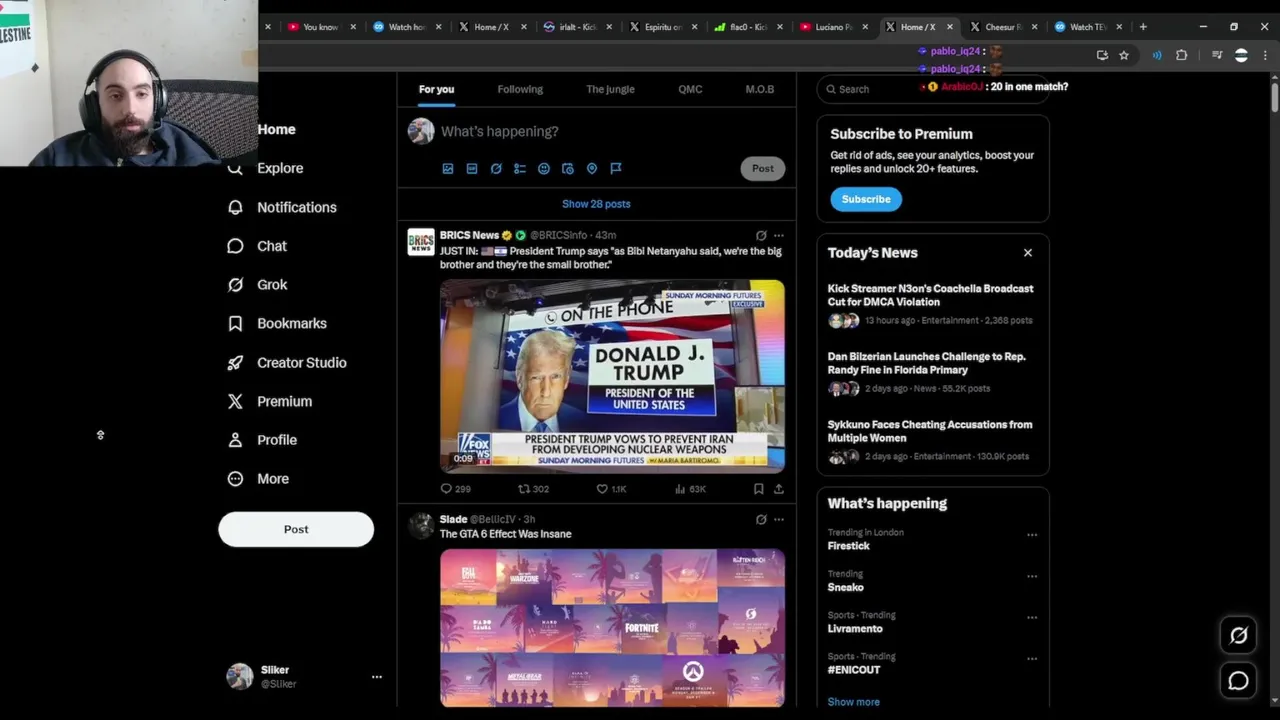This screenshot has width=1280, height=720.
Task: Open emoji picker in composer
Action: pyautogui.click(x=544, y=169)
